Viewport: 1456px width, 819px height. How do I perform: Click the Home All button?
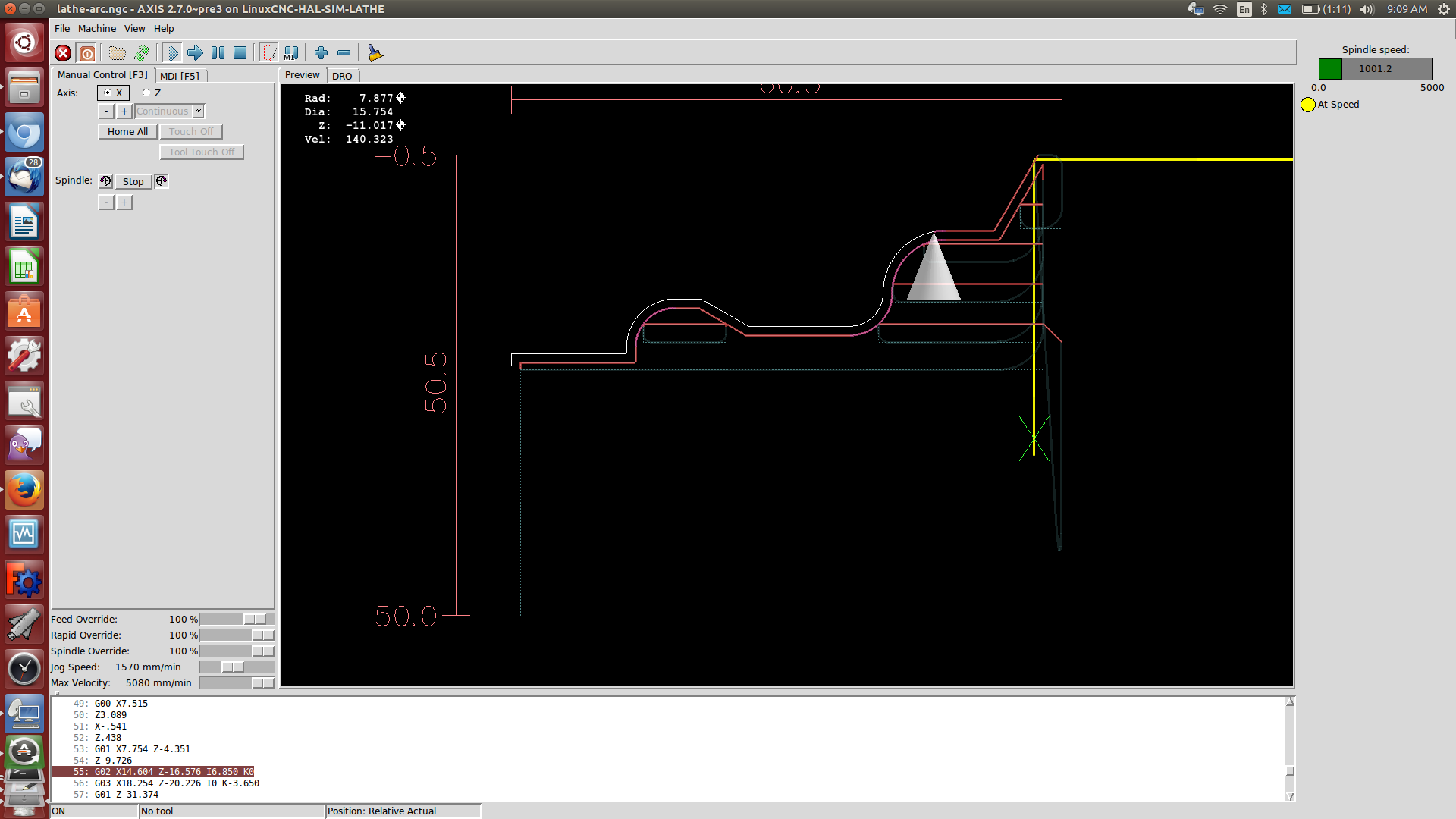tap(127, 132)
